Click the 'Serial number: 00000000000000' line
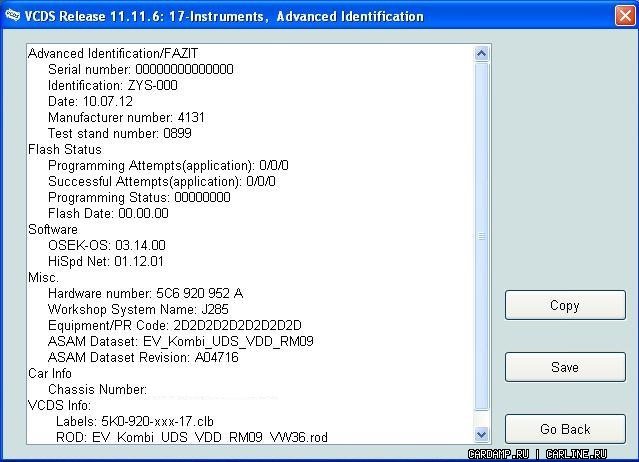Image resolution: width=639 pixels, height=462 pixels. [141, 69]
